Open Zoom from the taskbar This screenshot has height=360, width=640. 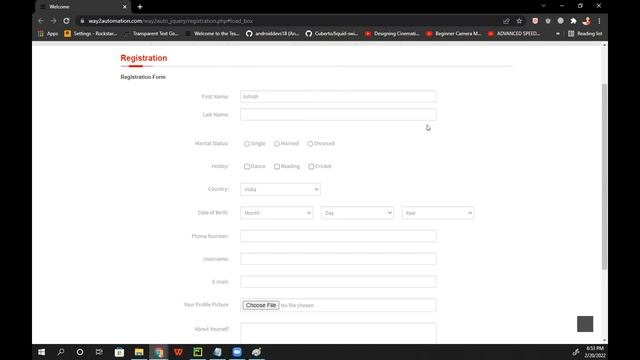click(237, 352)
